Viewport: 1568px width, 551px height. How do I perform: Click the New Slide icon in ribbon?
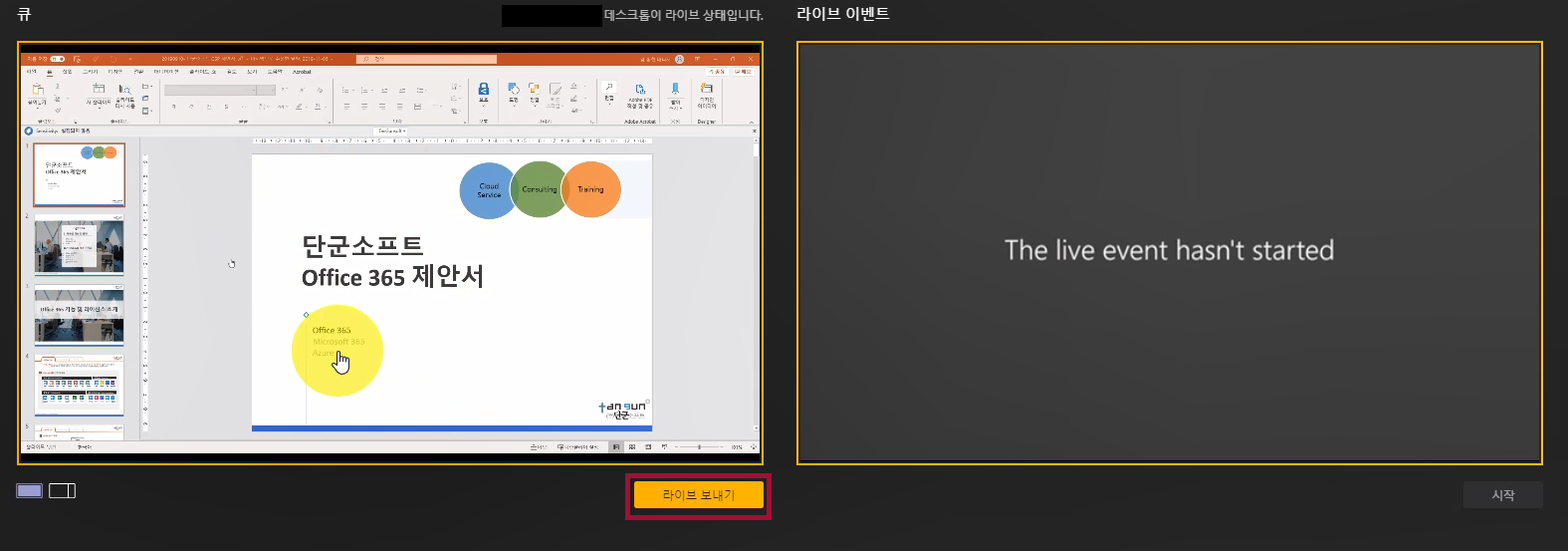pos(99,89)
